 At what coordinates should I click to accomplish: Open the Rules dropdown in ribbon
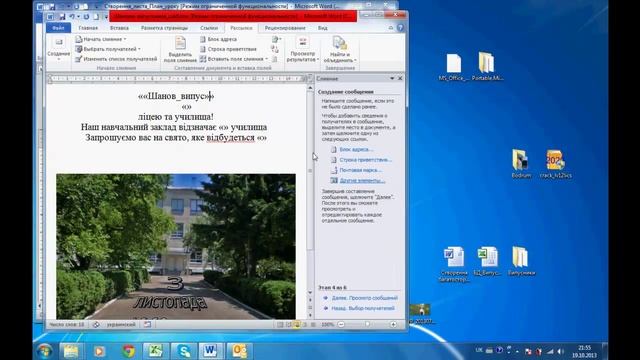pos(276,39)
